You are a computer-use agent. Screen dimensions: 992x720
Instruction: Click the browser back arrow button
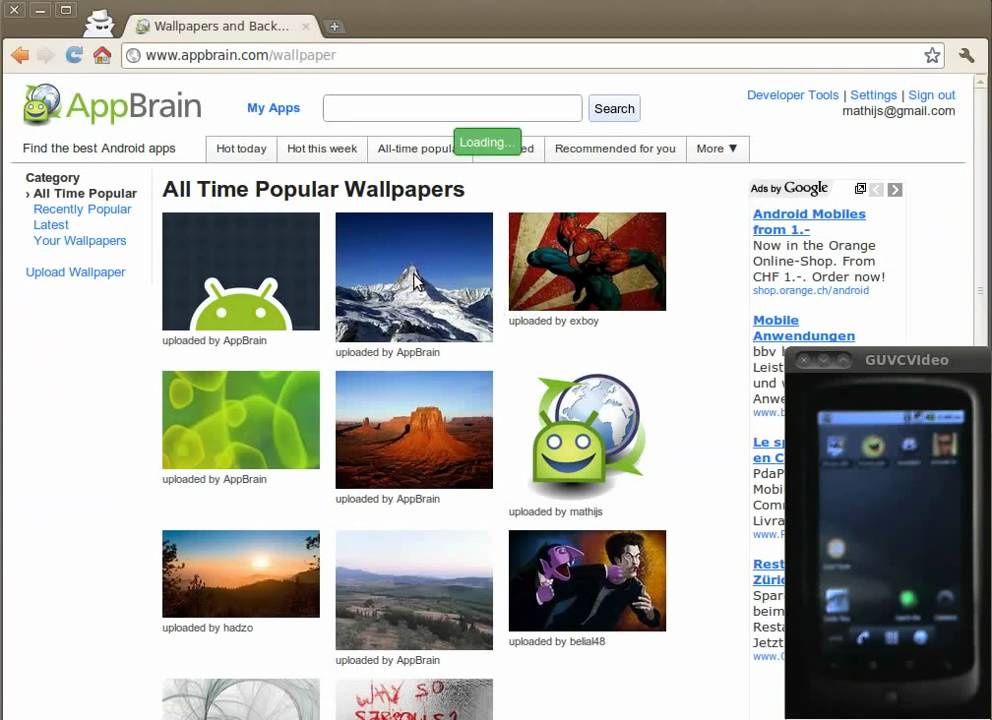tap(20, 55)
